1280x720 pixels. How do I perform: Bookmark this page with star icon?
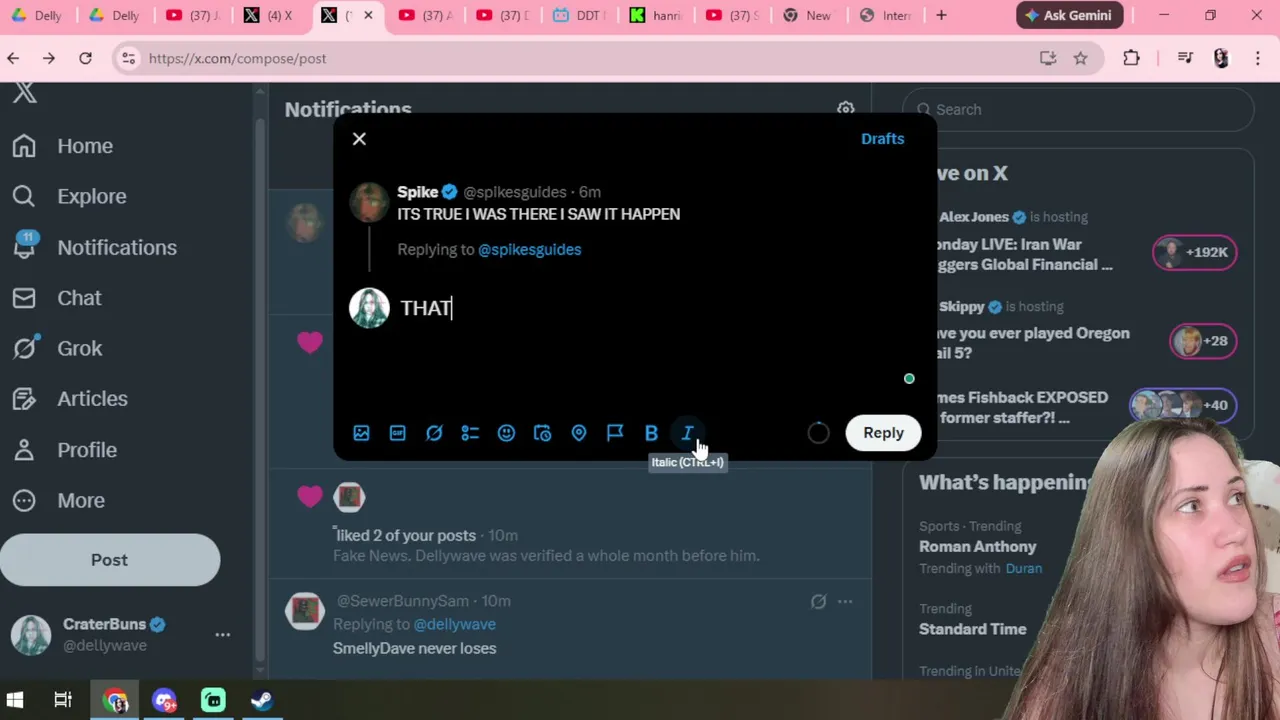pyautogui.click(x=1080, y=58)
